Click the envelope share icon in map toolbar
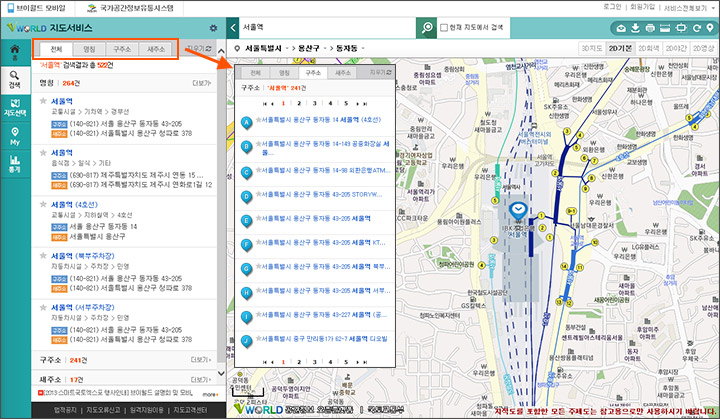The width and height of the screenshot is (720, 419). point(621,28)
